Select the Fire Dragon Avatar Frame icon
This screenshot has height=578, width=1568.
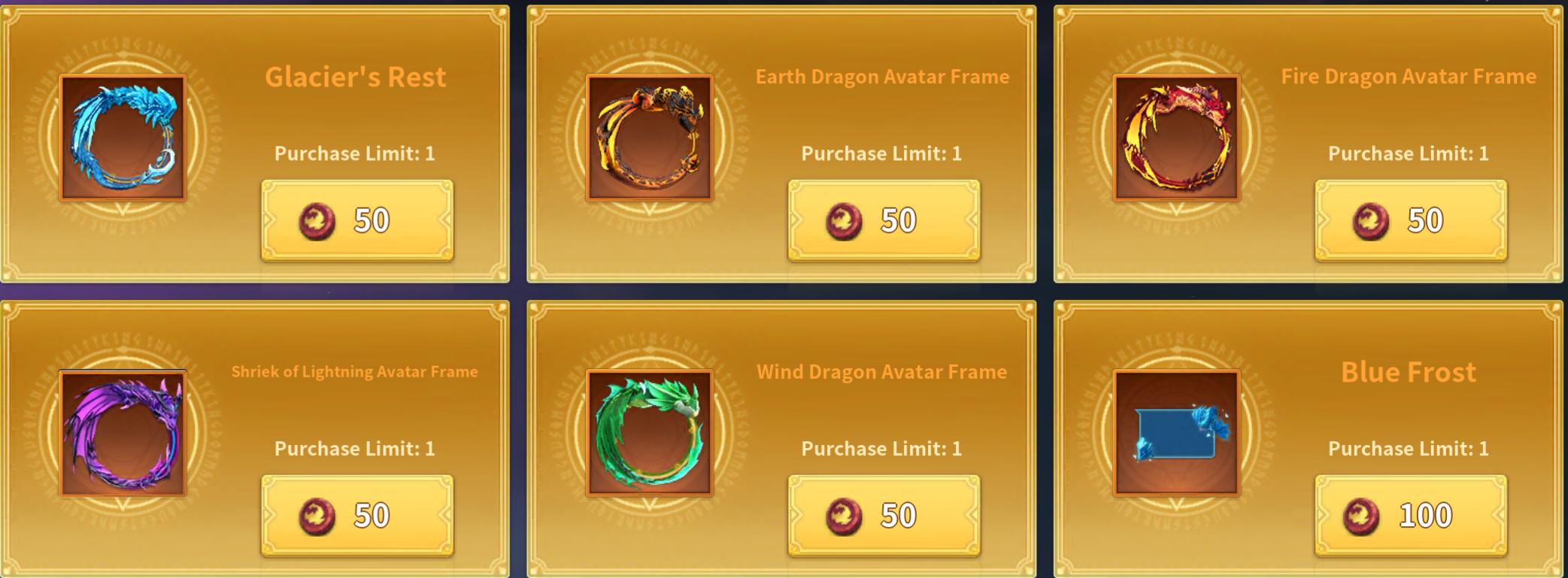1177,138
